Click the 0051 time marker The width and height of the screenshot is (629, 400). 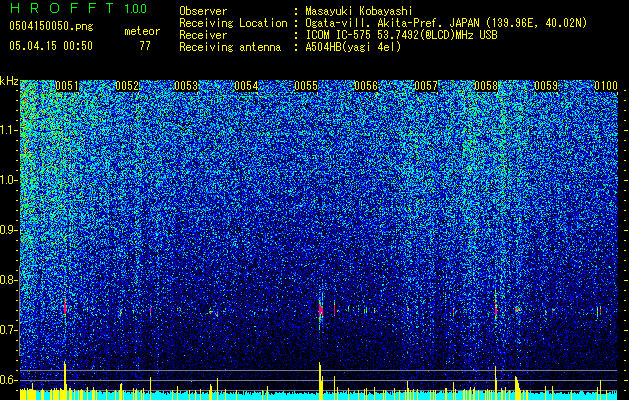[x=67, y=86]
